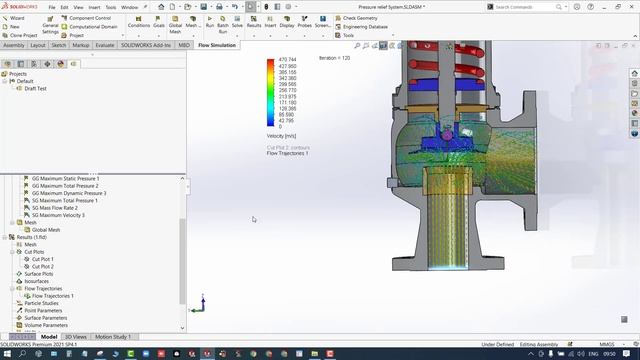
Task: Open the Edit menu
Action: pyautogui.click(x=64, y=7)
